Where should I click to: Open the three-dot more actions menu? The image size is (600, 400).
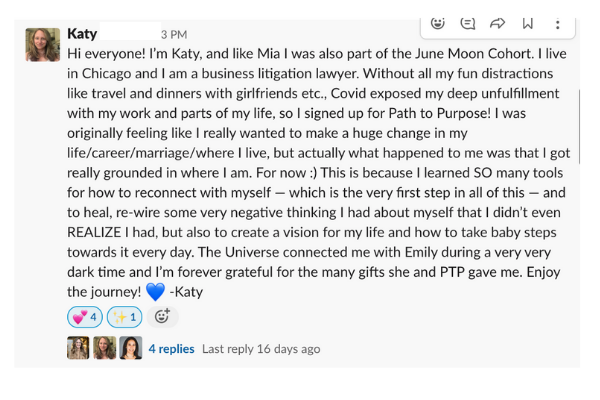557,23
